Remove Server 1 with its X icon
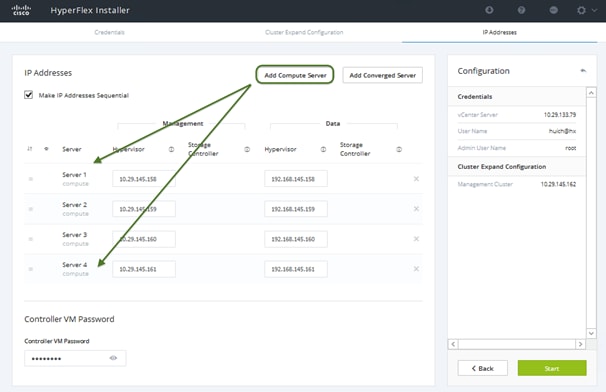This screenshot has height=392, width=606. coord(416,179)
